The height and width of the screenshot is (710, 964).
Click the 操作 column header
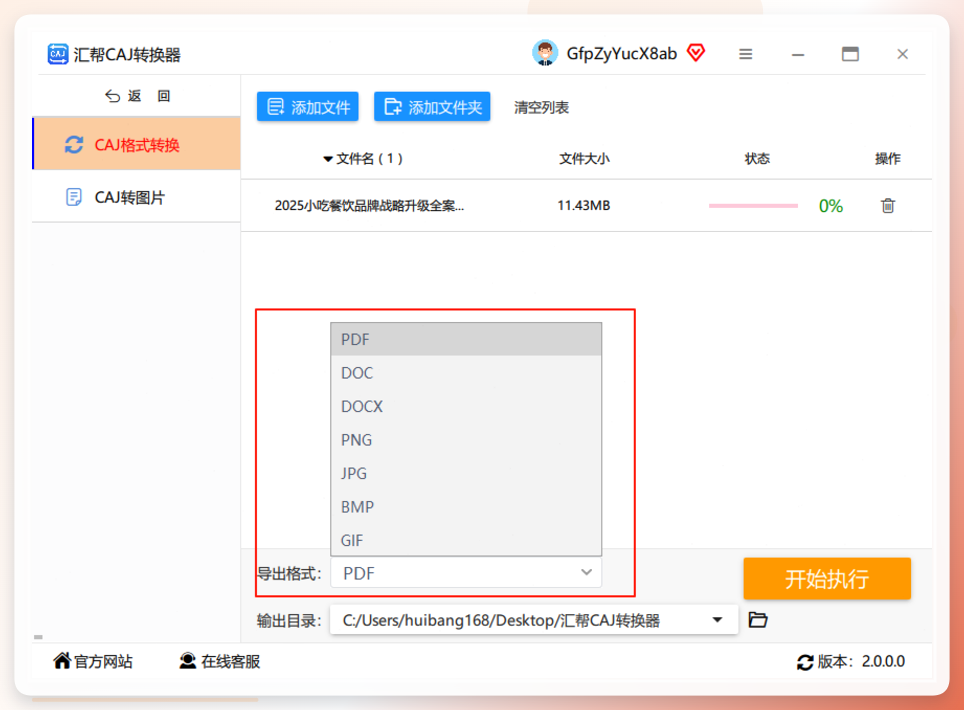click(888, 159)
